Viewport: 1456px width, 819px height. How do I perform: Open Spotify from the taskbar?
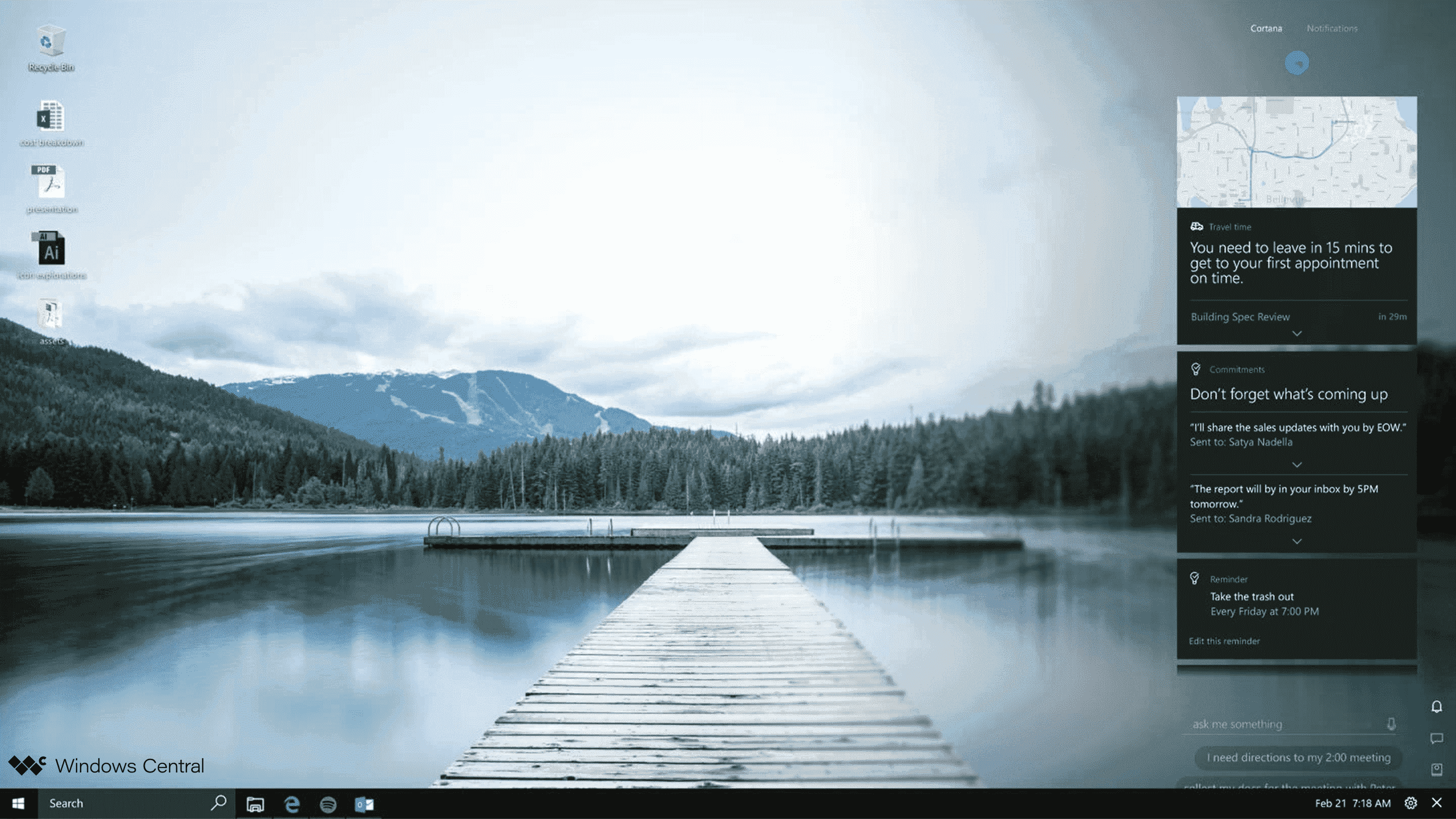329,803
